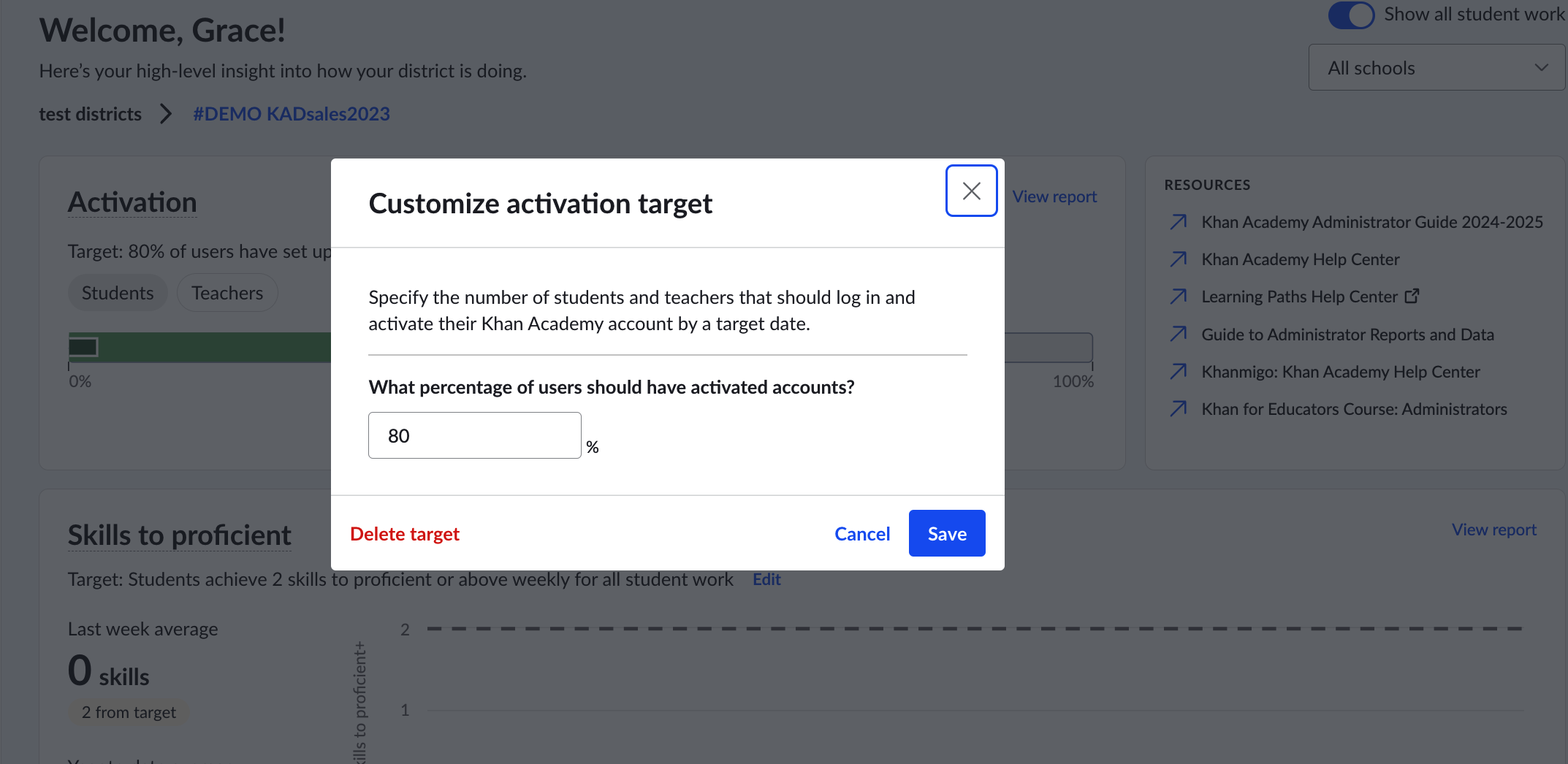
Task: Click arrow icon beside Administrator Guide 2024-2025
Action: (x=1178, y=222)
